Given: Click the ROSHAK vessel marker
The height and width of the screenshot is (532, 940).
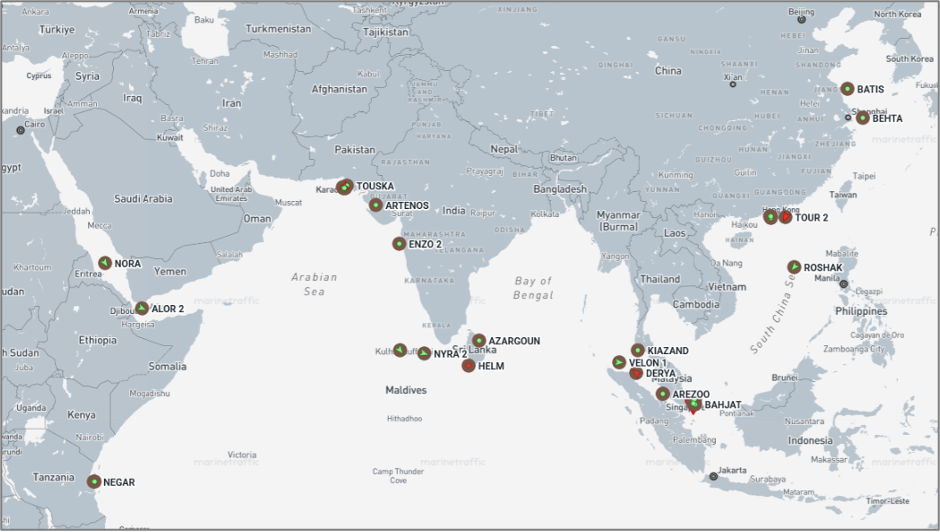Looking at the screenshot, I should point(794,267).
